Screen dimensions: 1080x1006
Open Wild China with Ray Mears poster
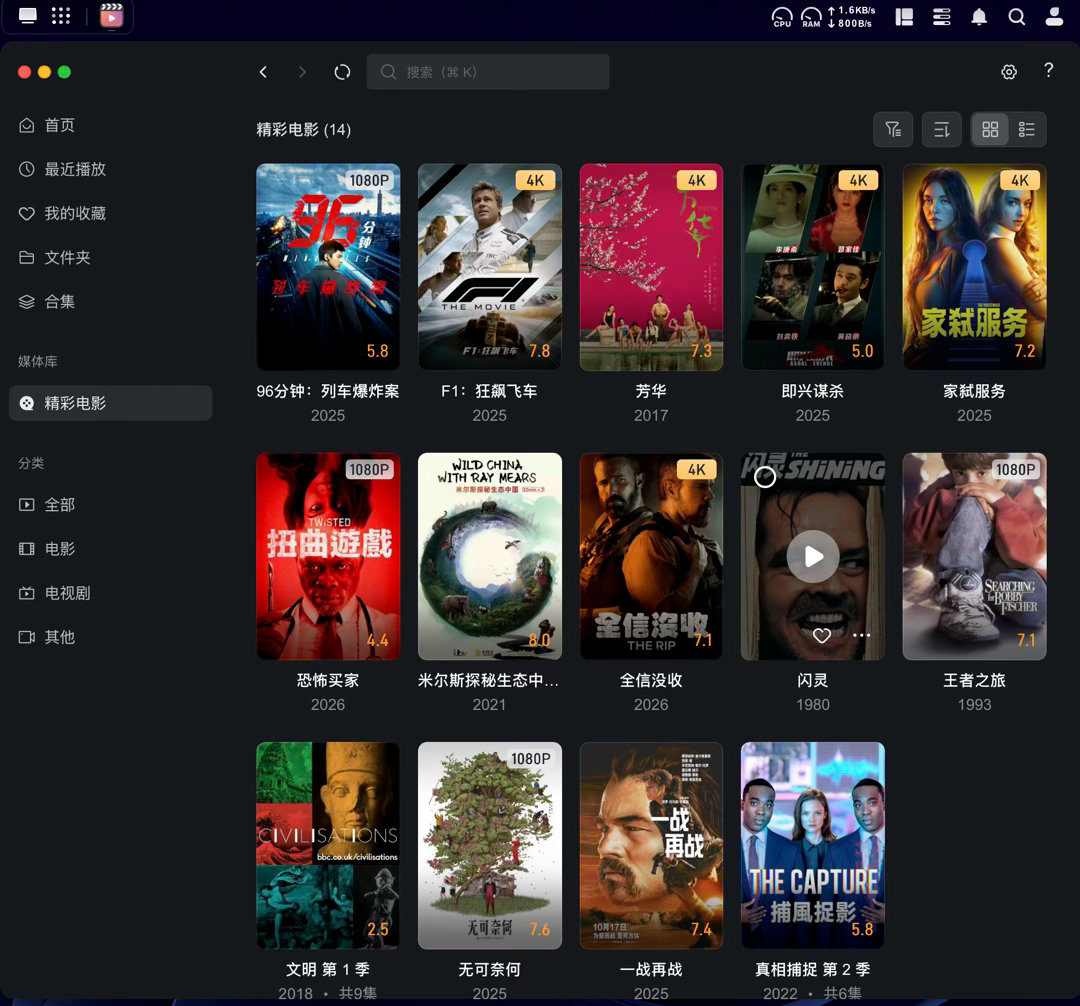click(x=490, y=556)
